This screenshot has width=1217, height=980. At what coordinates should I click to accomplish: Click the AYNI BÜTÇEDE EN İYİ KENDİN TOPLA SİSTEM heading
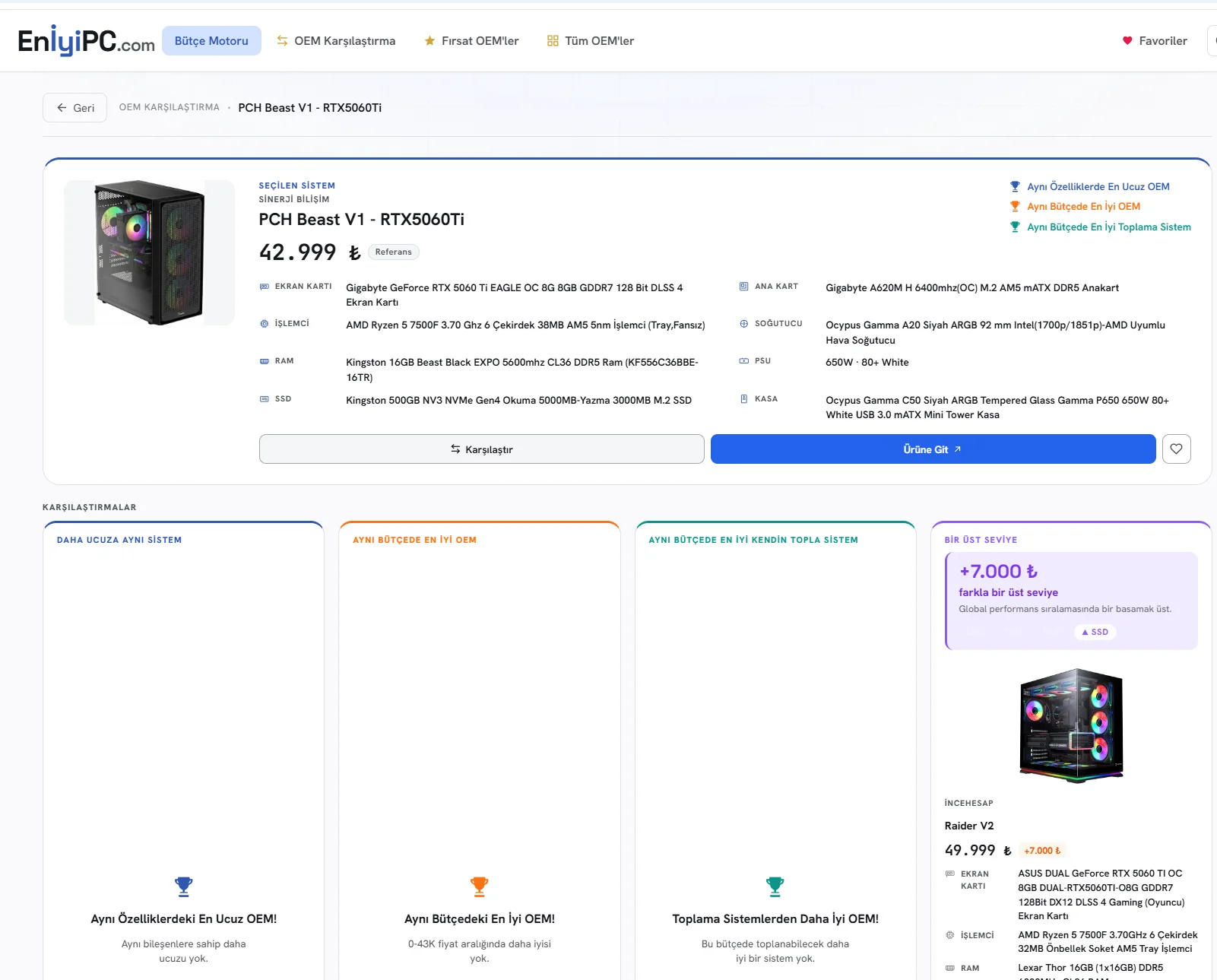click(x=753, y=541)
